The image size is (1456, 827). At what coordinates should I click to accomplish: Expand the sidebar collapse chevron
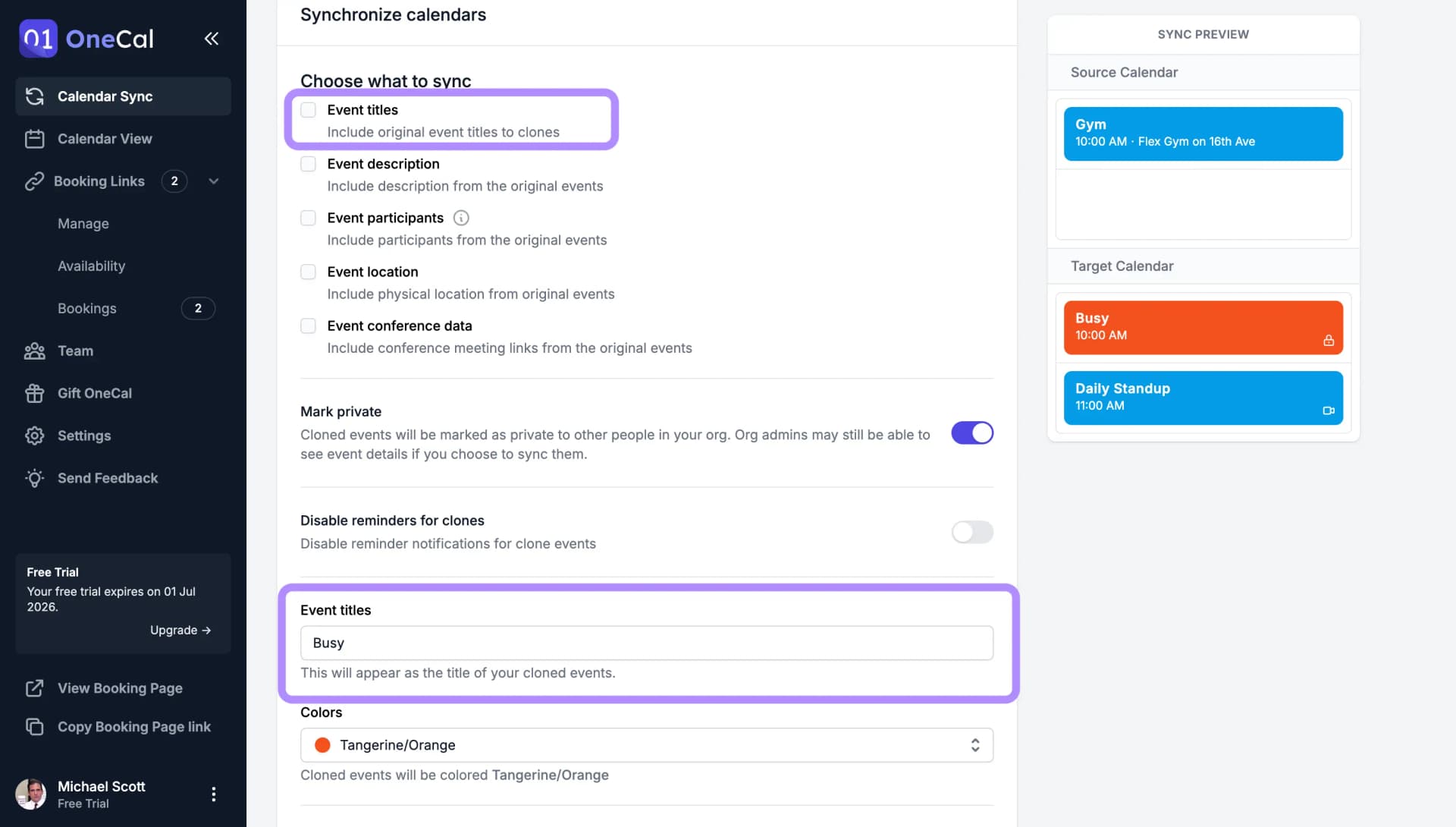(212, 38)
